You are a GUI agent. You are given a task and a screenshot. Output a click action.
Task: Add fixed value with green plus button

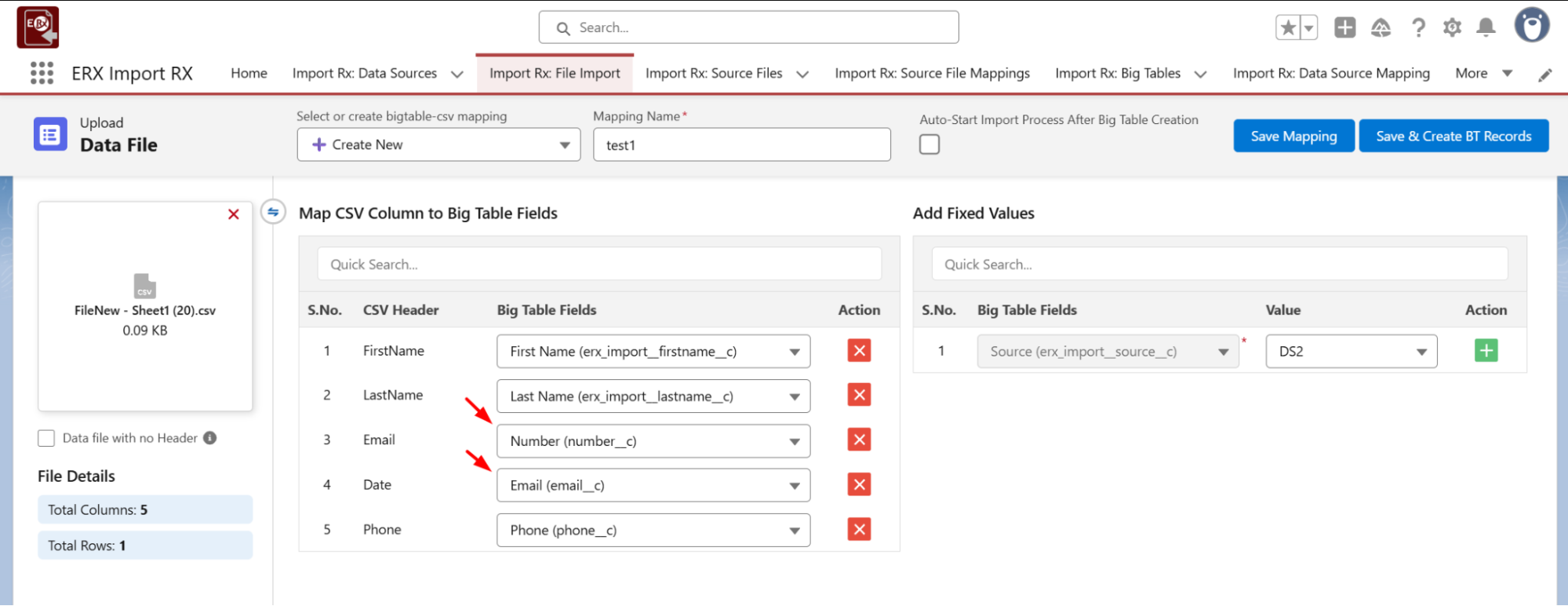click(1486, 351)
